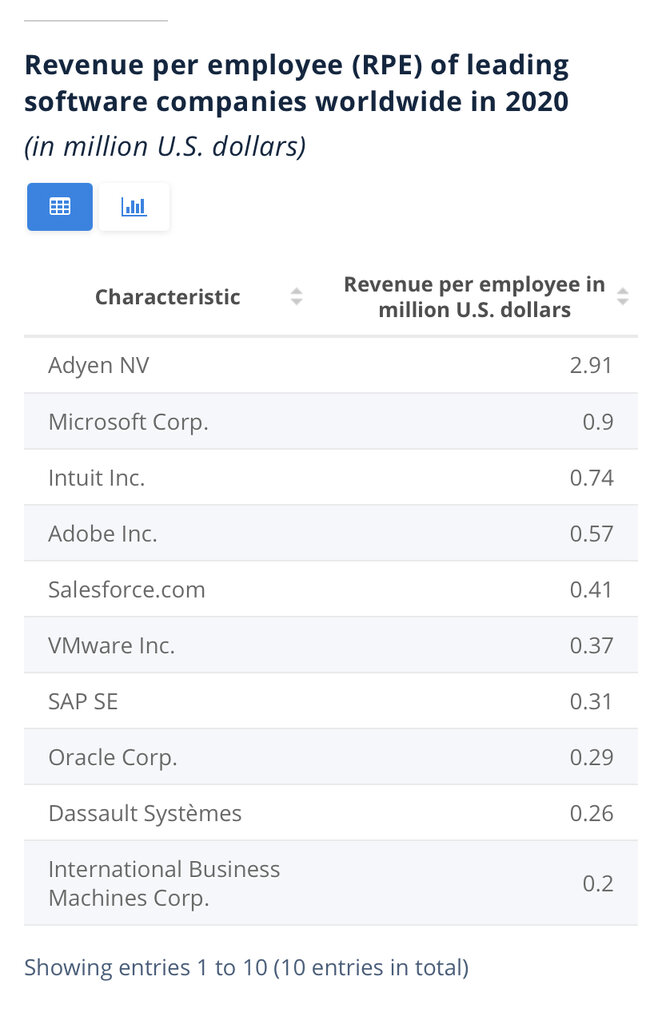
Task: Select International Business Machines Corp. row
Action: coord(331,883)
